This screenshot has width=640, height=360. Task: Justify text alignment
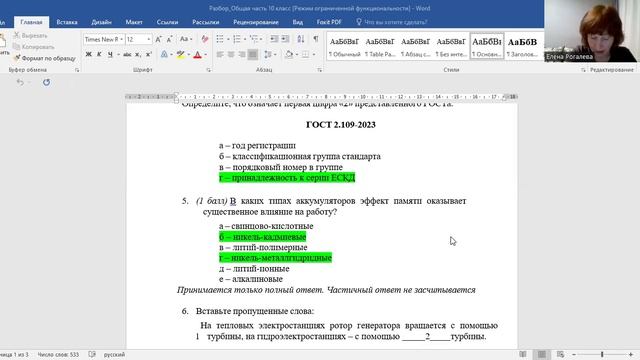(x=253, y=54)
